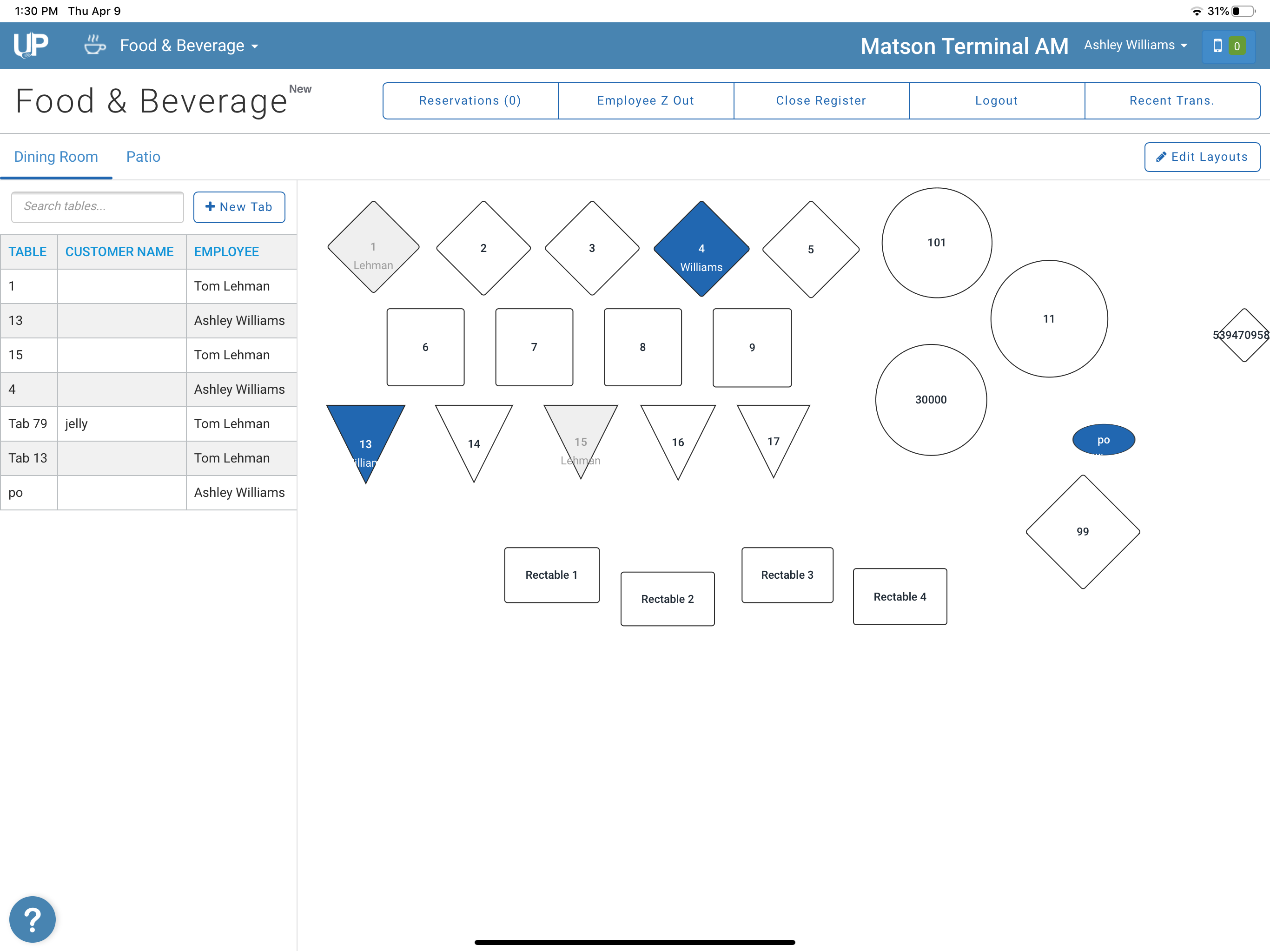Create a tab with New Tab button

(x=239, y=207)
